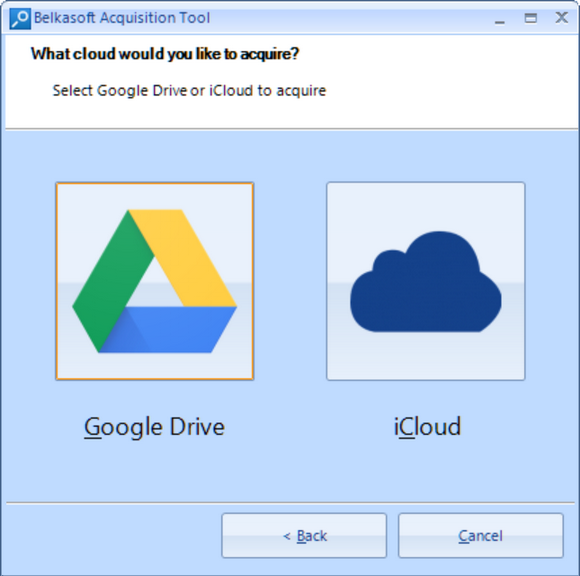Maximize the Acquisition Tool window
The height and width of the screenshot is (576, 580).
pos(531,18)
